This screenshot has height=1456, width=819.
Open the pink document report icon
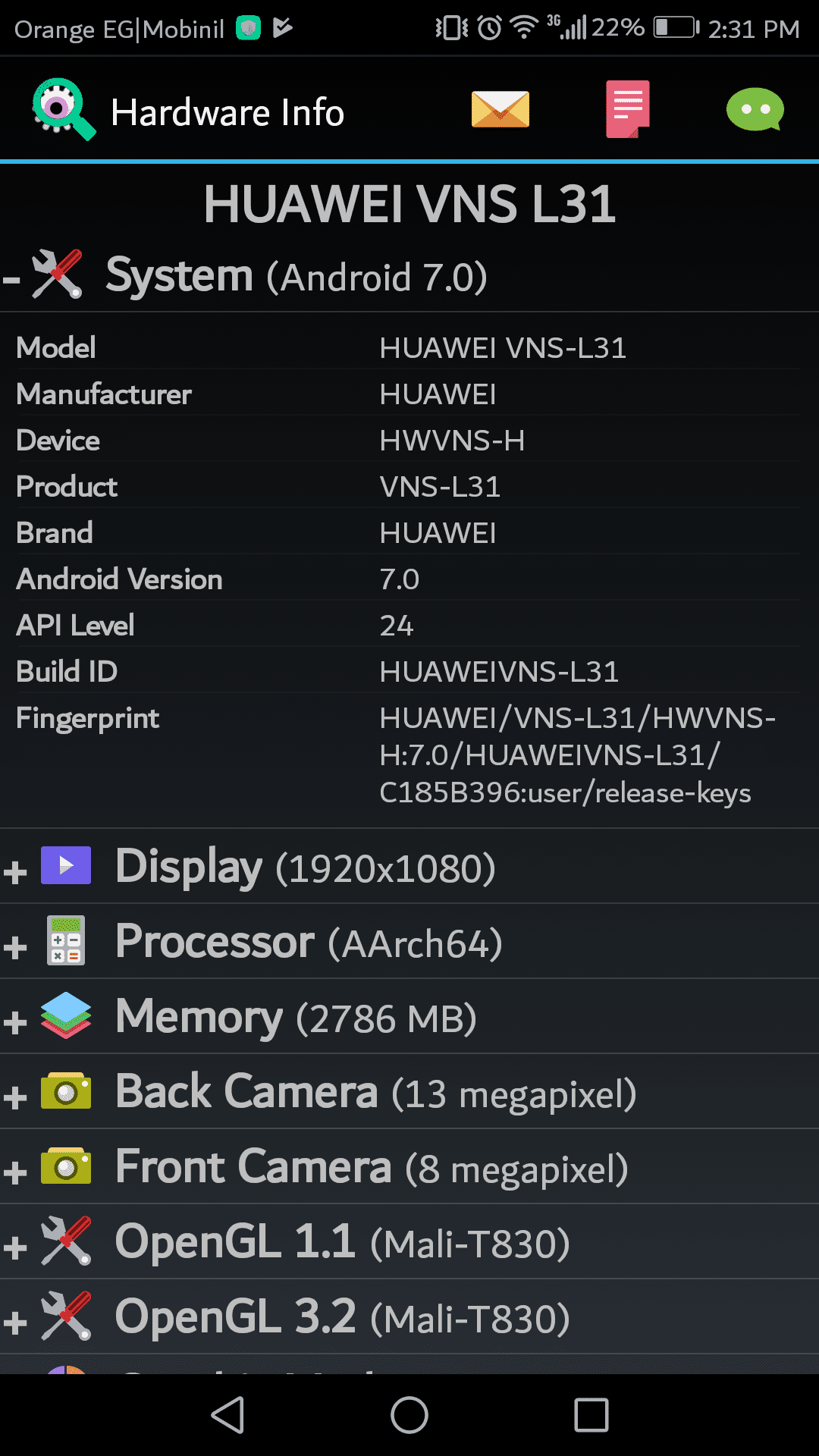tap(627, 109)
